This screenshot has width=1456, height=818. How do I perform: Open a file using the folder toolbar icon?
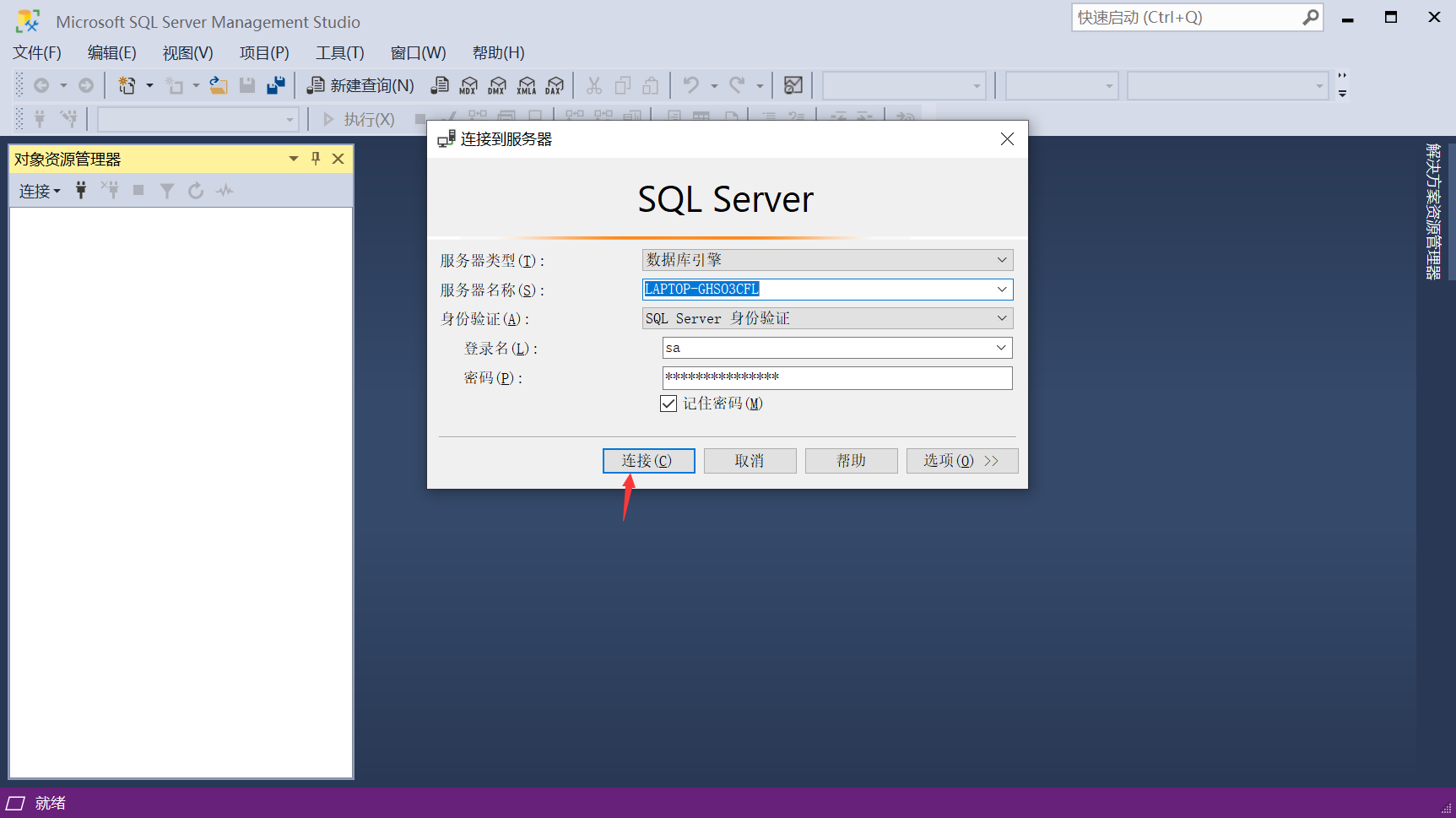coord(219,85)
